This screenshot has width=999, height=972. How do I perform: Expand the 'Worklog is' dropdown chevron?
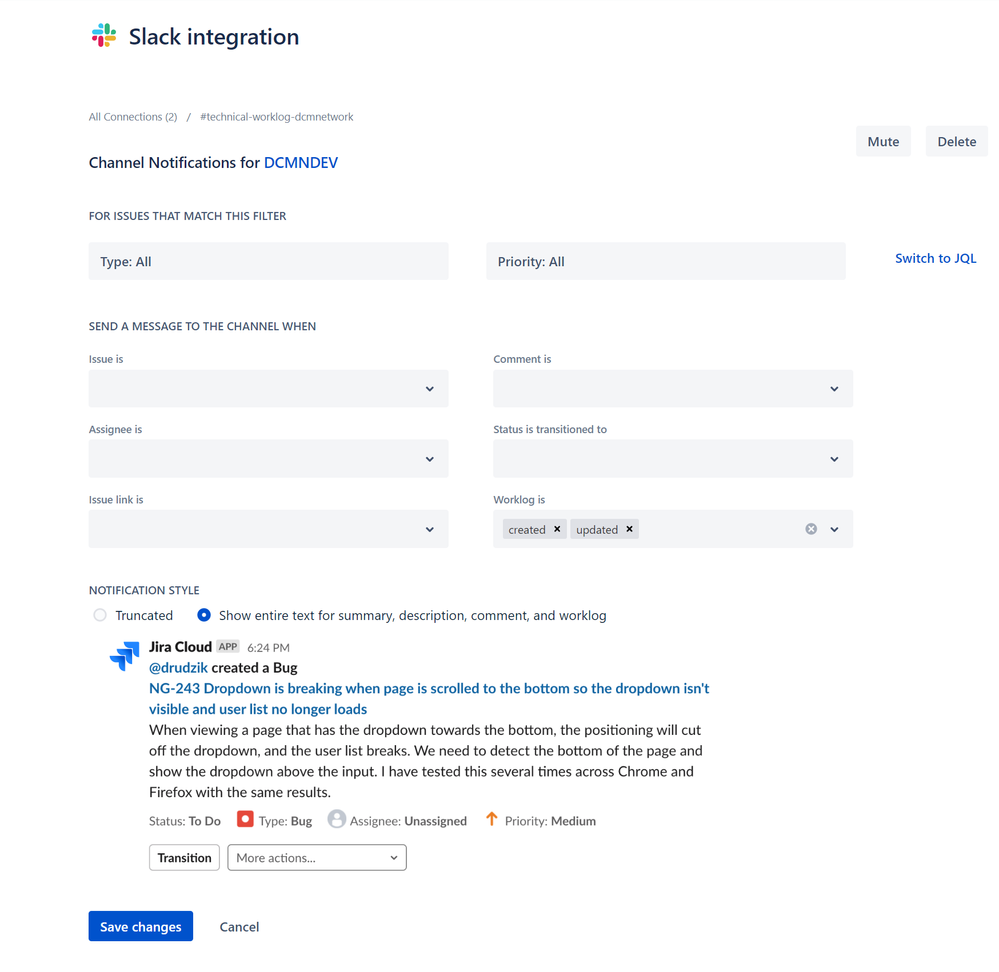click(834, 529)
